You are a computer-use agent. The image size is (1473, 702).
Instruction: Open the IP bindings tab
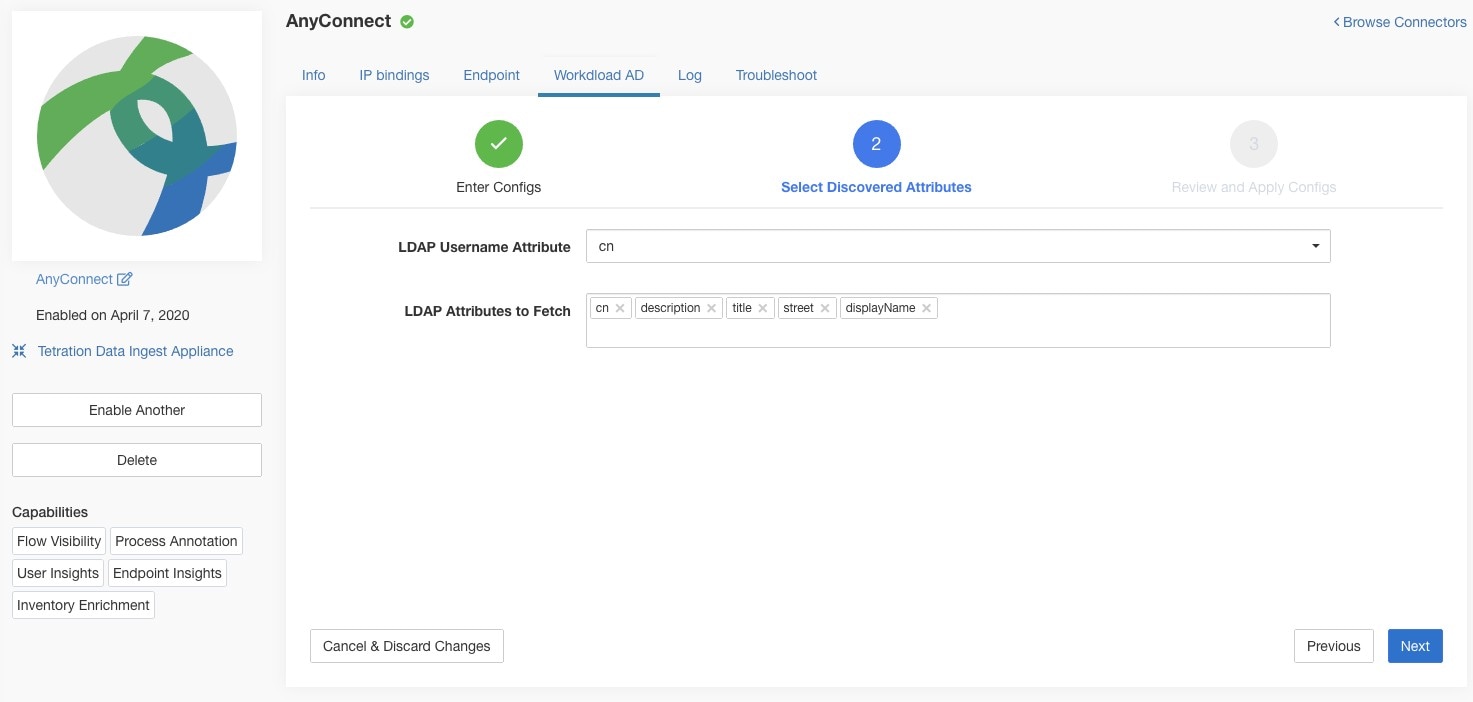395,75
